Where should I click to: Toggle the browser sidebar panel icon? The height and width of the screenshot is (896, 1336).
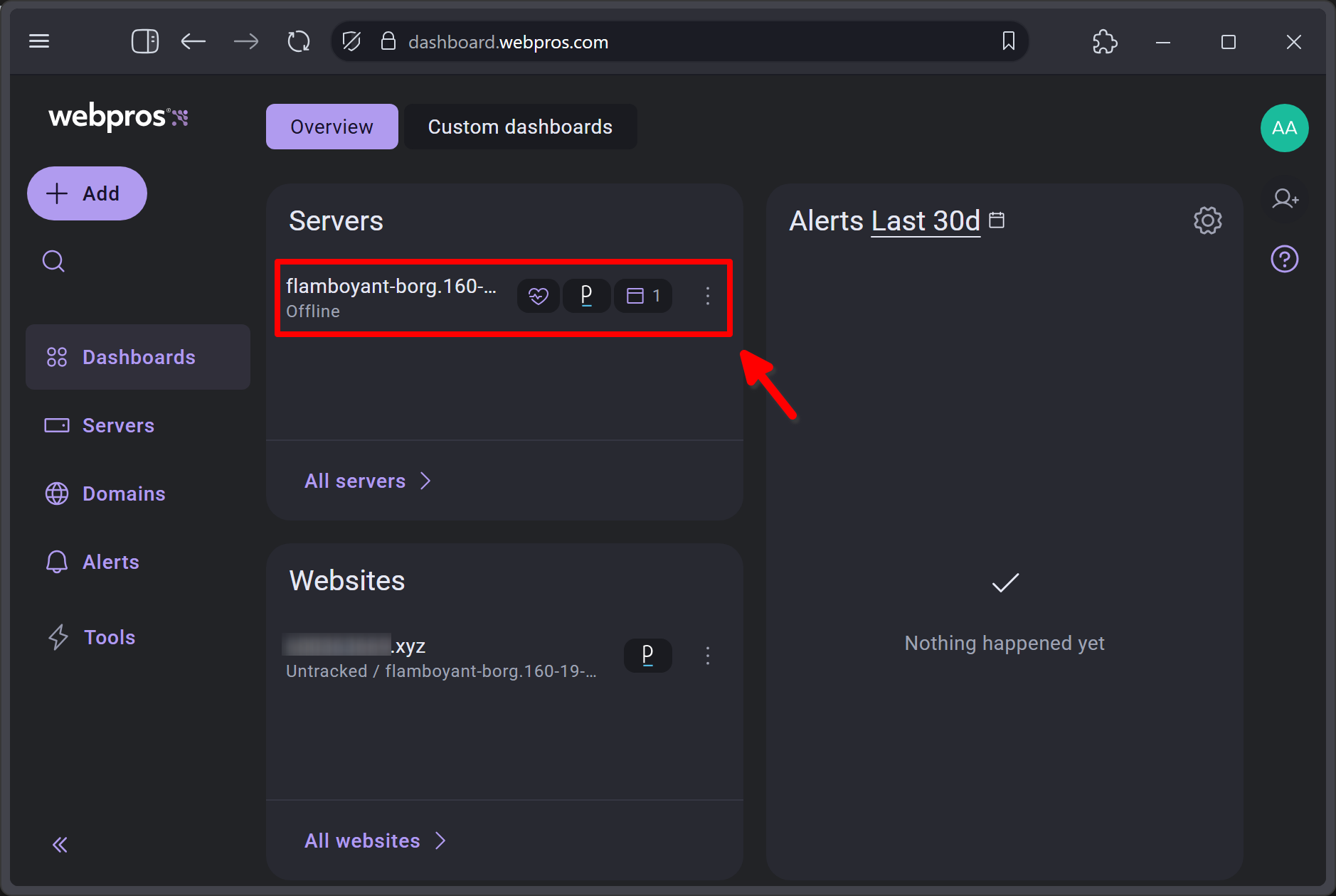click(x=144, y=41)
